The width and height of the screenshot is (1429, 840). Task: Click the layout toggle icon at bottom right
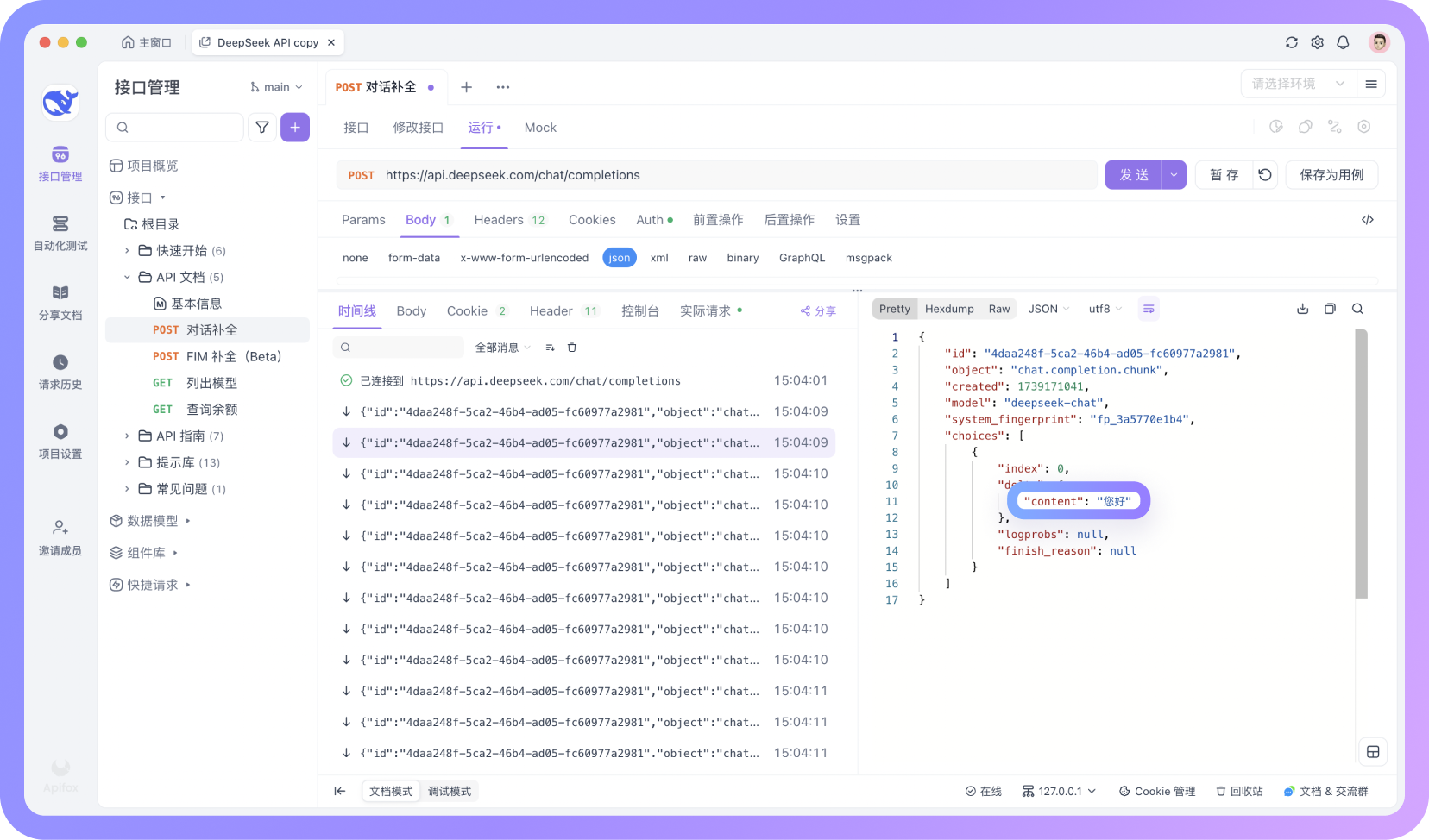point(1373,752)
